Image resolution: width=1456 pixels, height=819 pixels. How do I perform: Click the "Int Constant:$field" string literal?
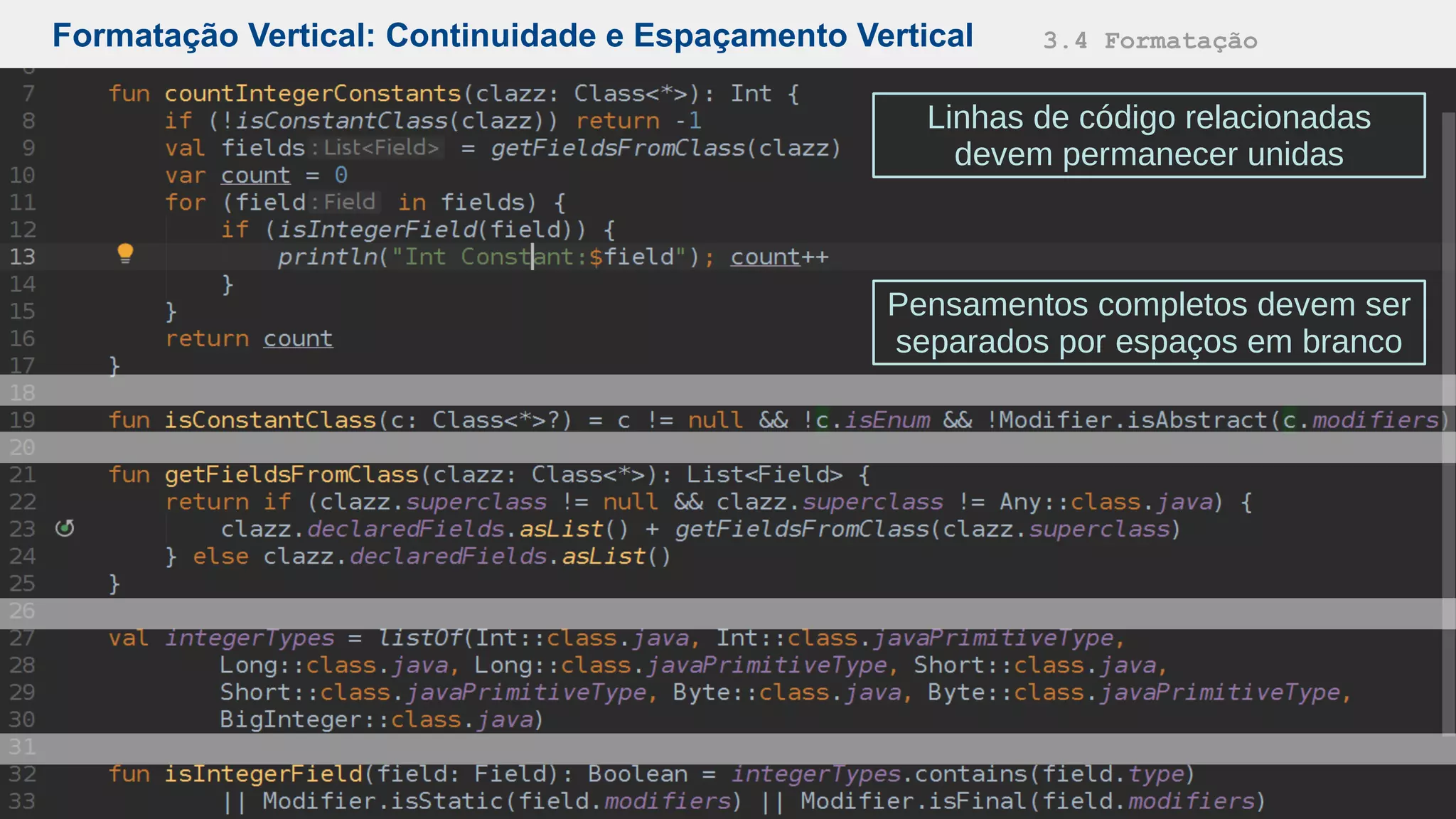click(539, 257)
